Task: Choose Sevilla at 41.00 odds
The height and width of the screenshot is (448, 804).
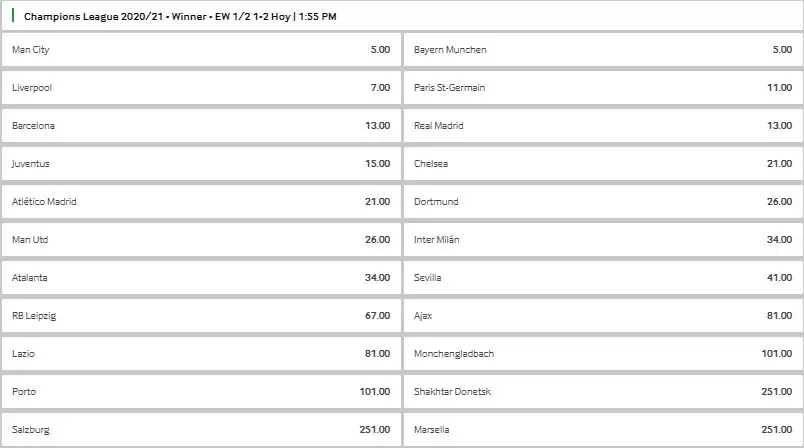Action: pyautogui.click(x=602, y=277)
